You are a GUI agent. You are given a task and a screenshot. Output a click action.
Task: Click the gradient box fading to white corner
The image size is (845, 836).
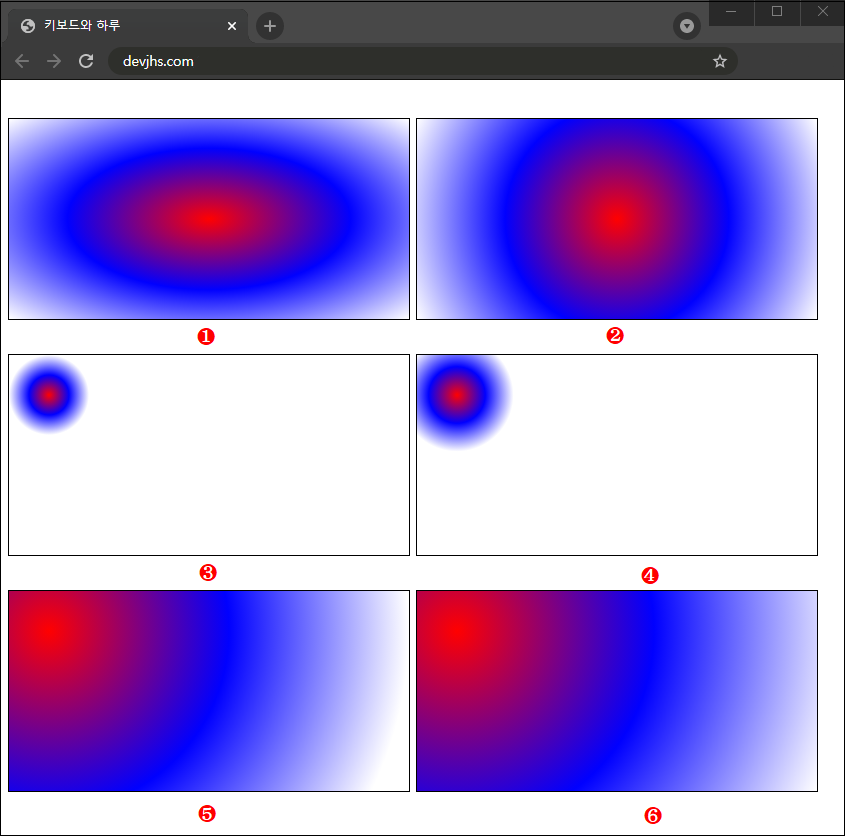click(209, 691)
